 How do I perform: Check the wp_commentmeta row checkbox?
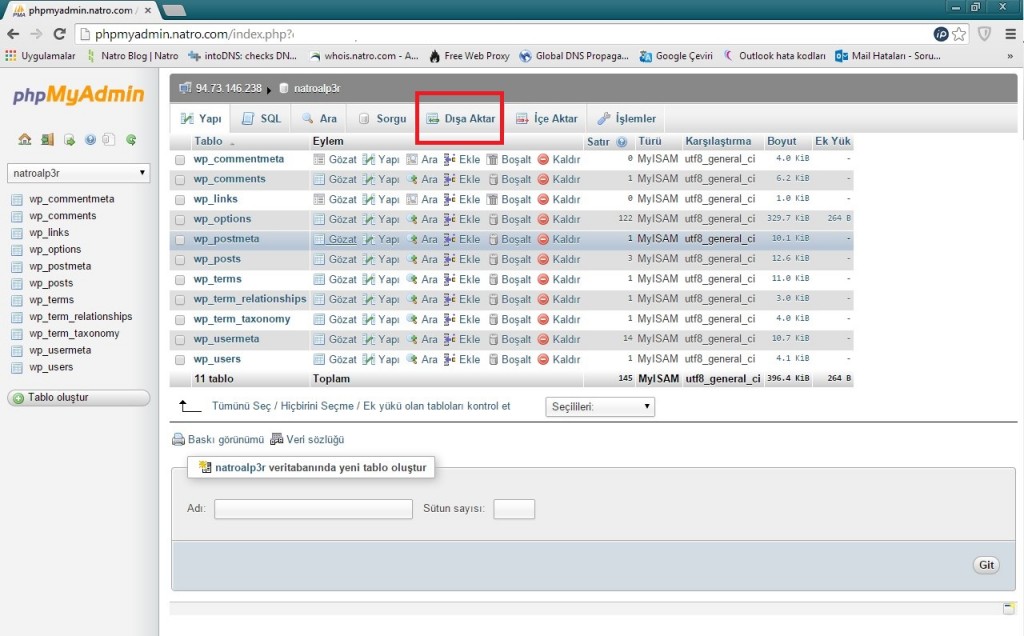tap(180, 160)
